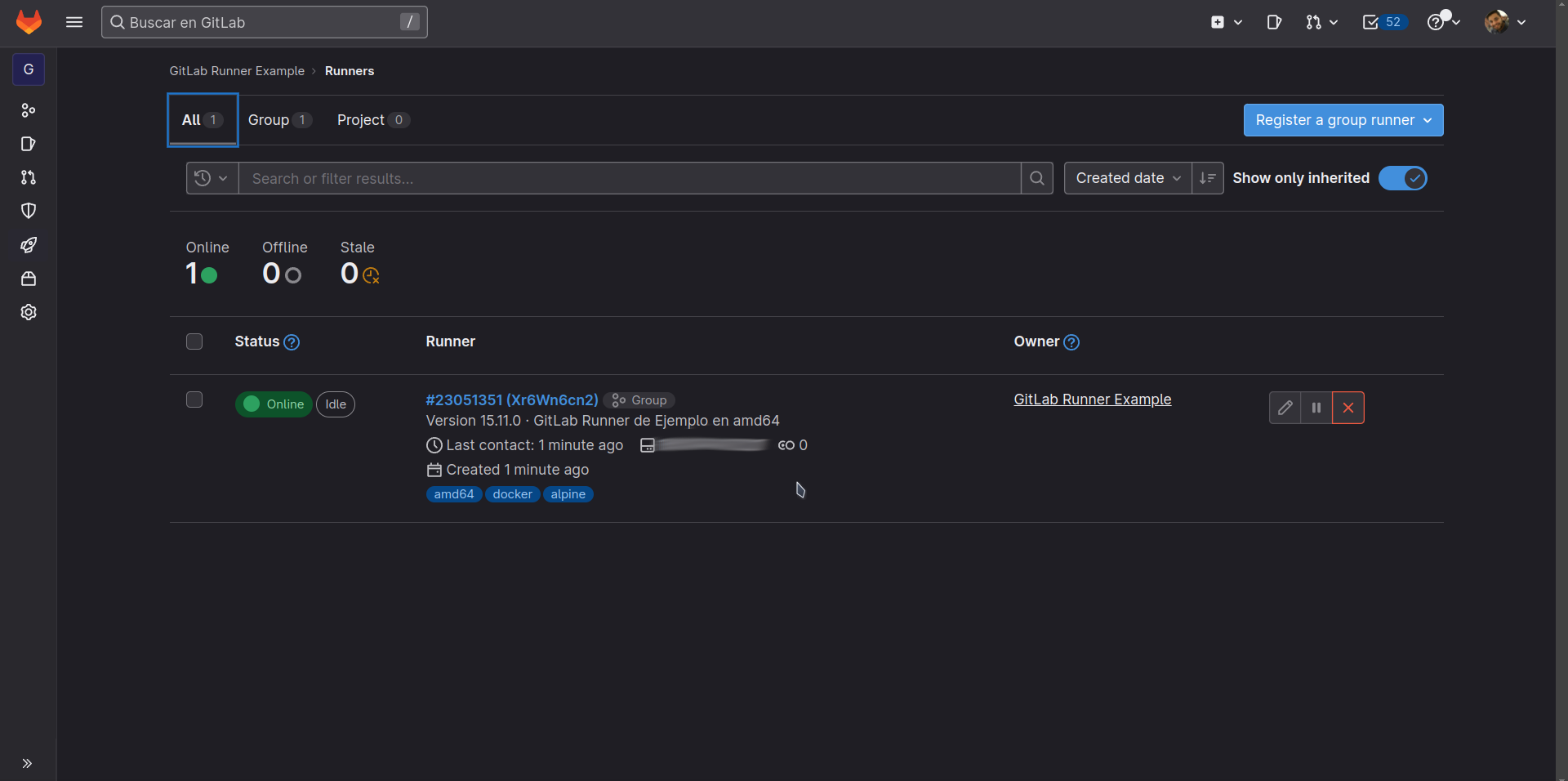Go to GitLab home via fox logo
1568x781 pixels.
29,22
